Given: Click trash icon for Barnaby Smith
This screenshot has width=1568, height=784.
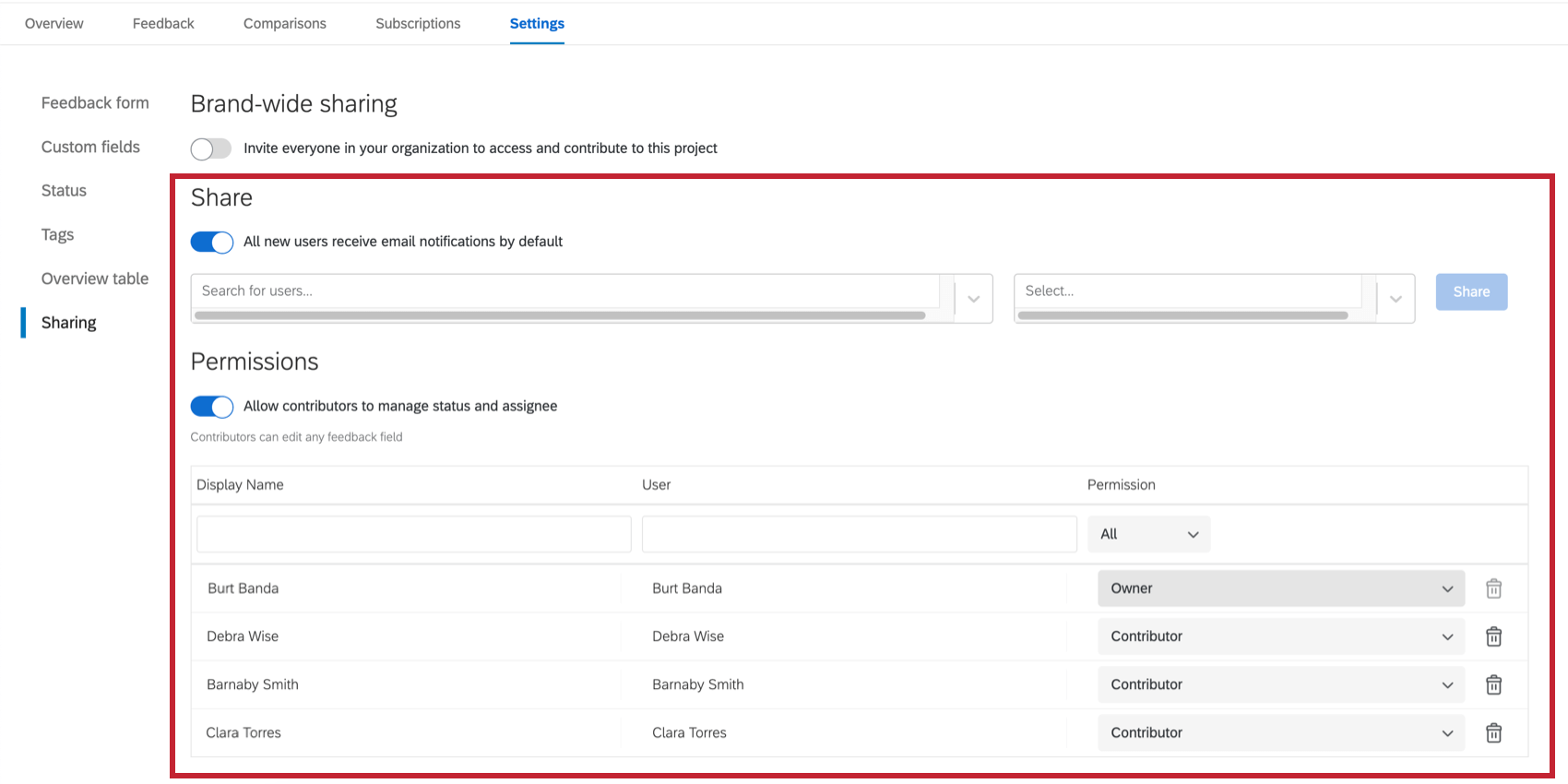Looking at the screenshot, I should pos(1493,684).
